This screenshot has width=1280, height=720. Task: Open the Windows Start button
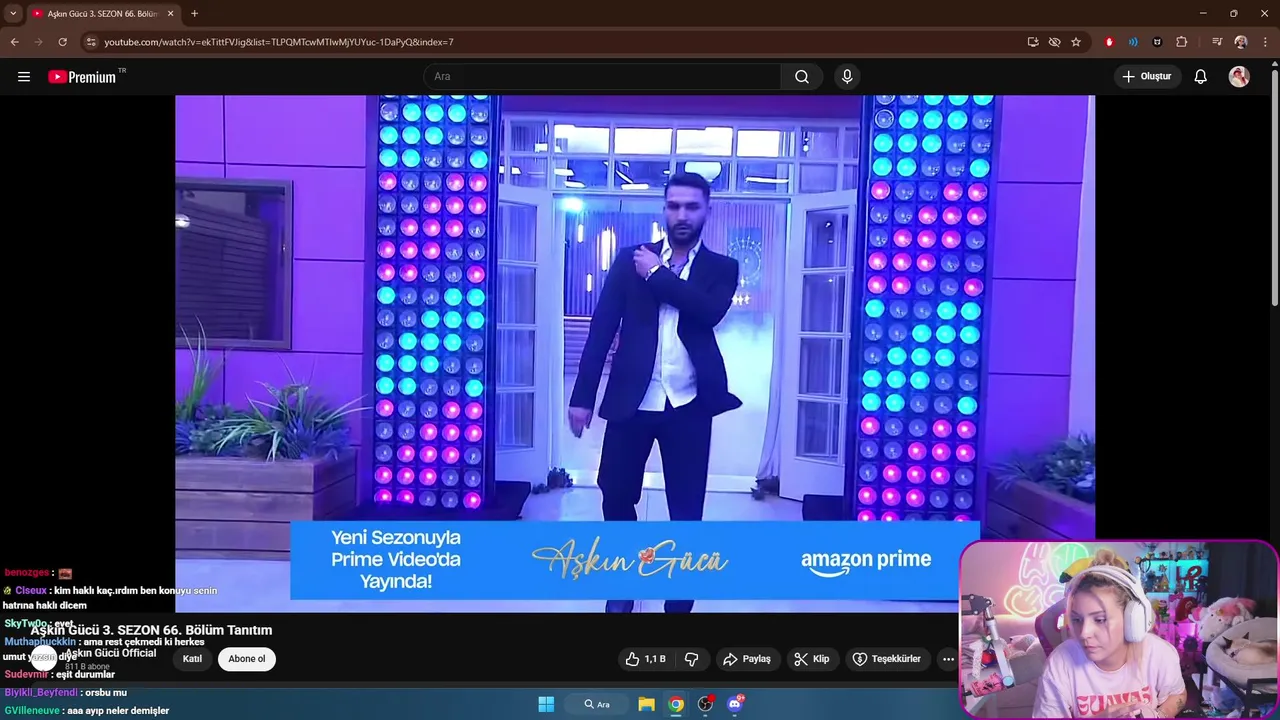click(x=546, y=704)
